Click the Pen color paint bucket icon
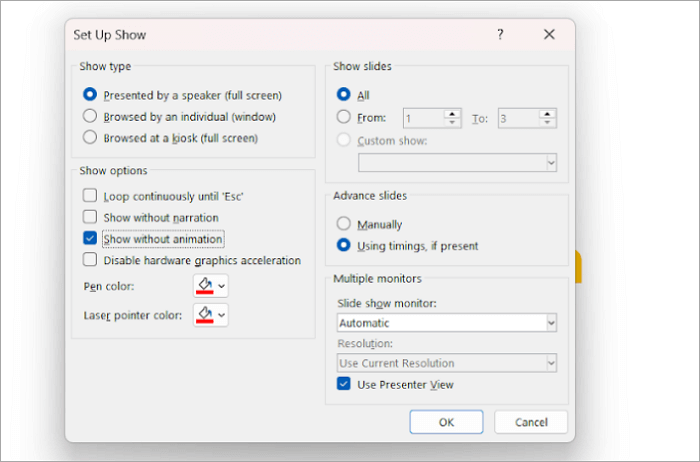This screenshot has height=462, width=700. (x=204, y=286)
